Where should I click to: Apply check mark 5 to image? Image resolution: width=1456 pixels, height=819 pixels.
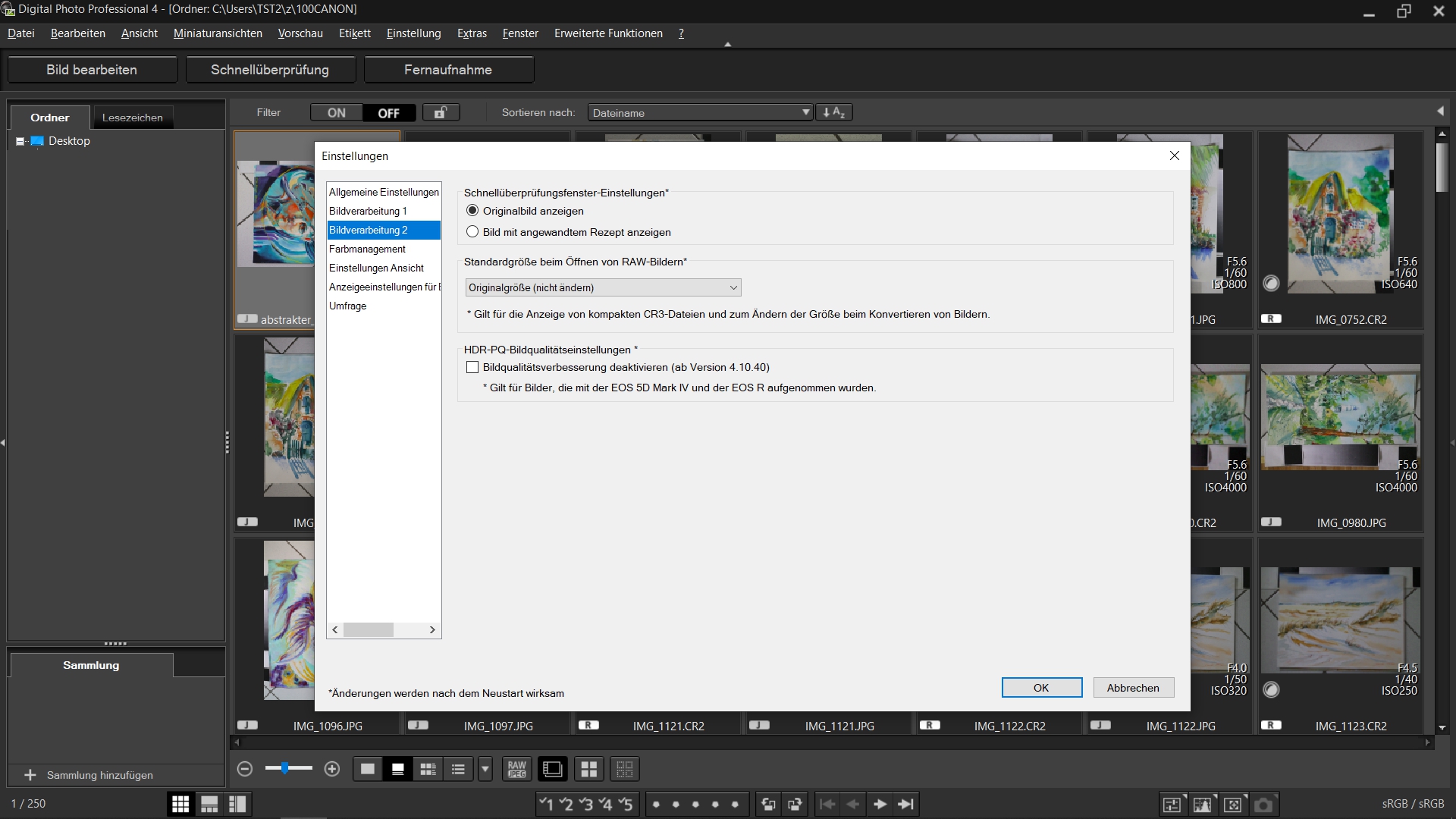coord(626,804)
